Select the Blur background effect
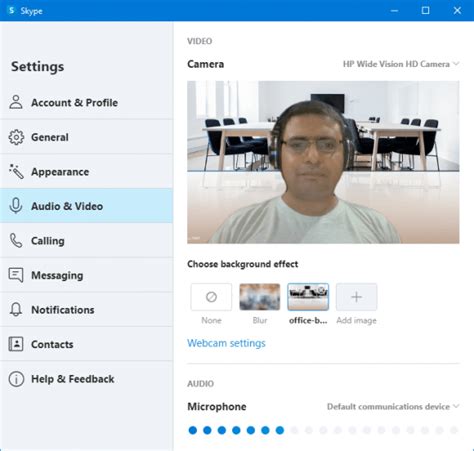Screen dimensions: 474x451 260,297
